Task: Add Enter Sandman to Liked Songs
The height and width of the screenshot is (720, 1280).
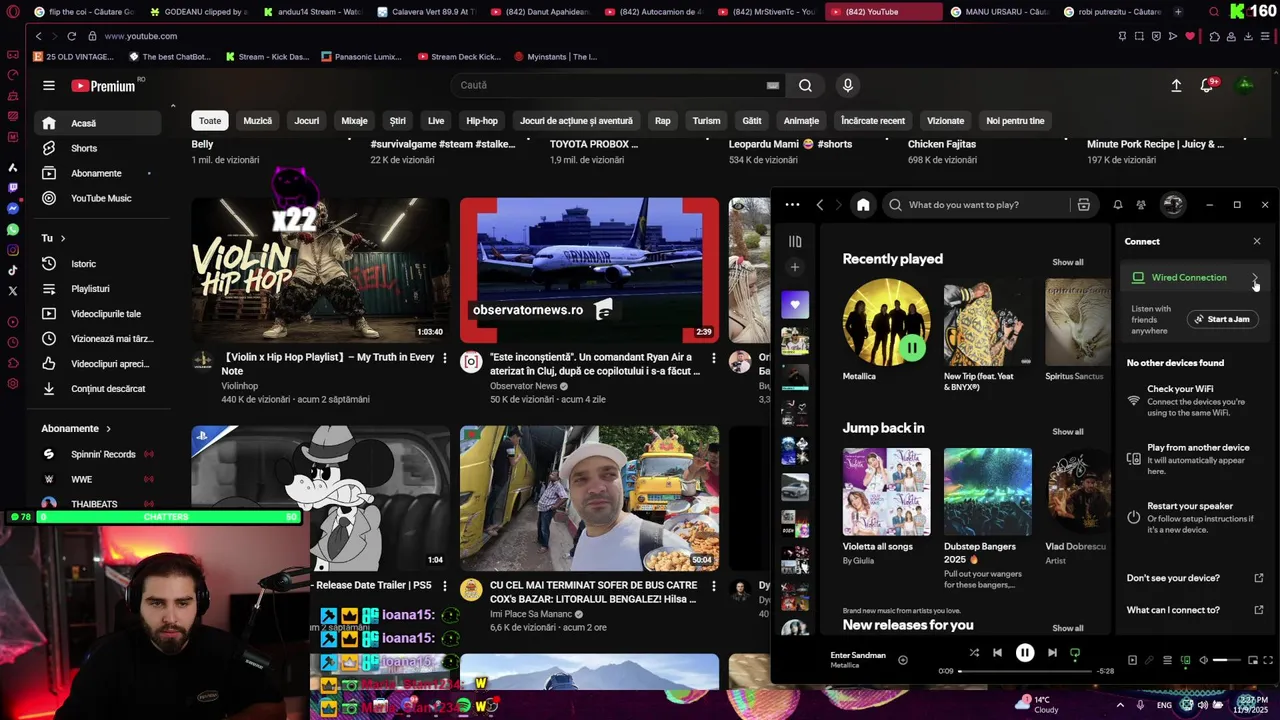Action: (903, 660)
